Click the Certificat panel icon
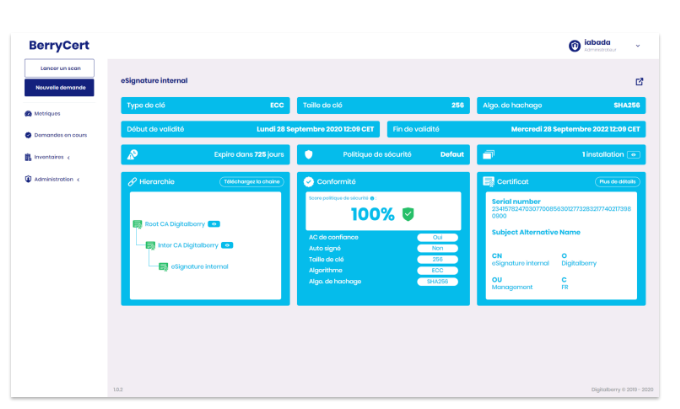The image size is (680, 409). tap(488, 182)
